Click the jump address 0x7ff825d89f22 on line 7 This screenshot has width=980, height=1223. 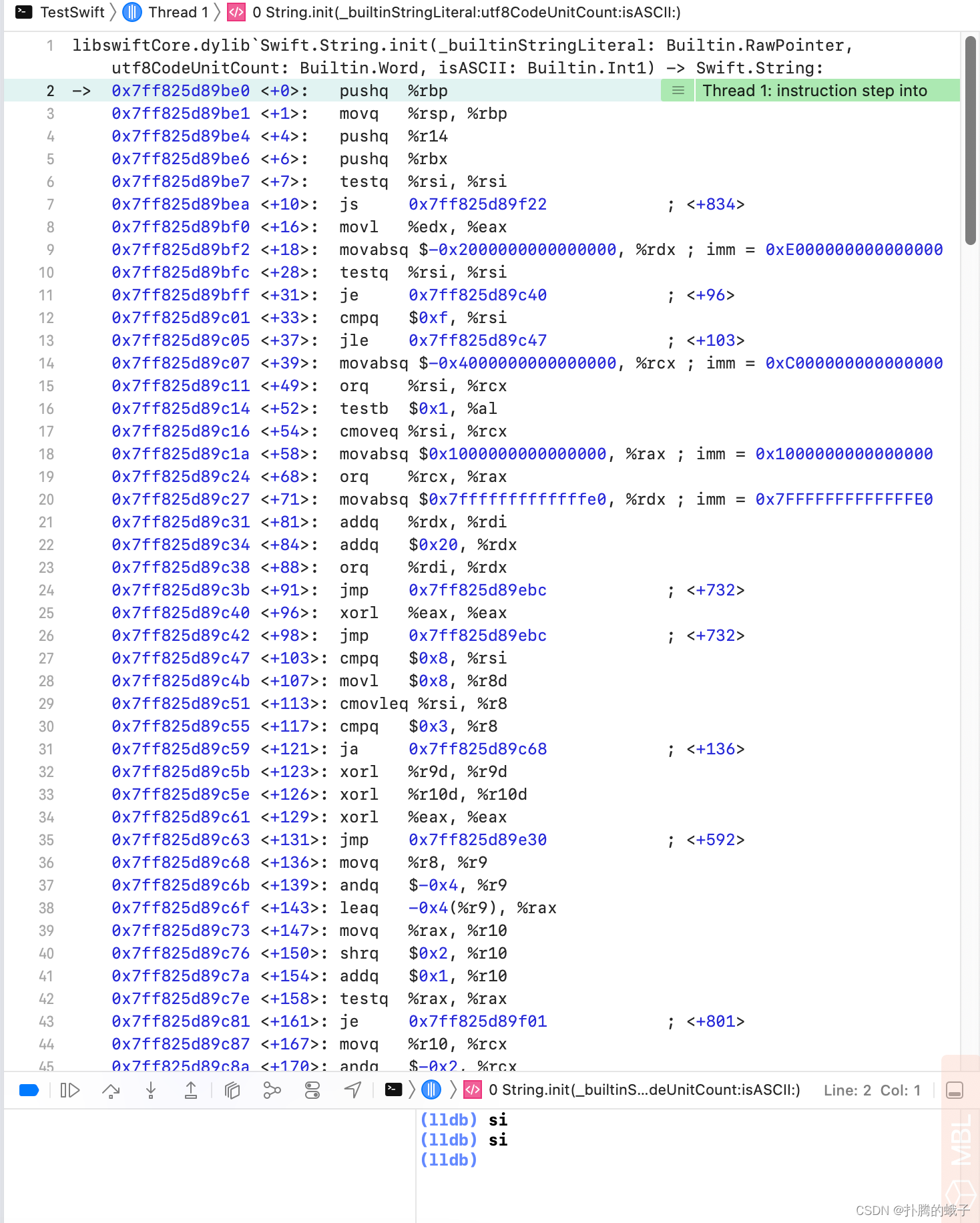click(477, 204)
